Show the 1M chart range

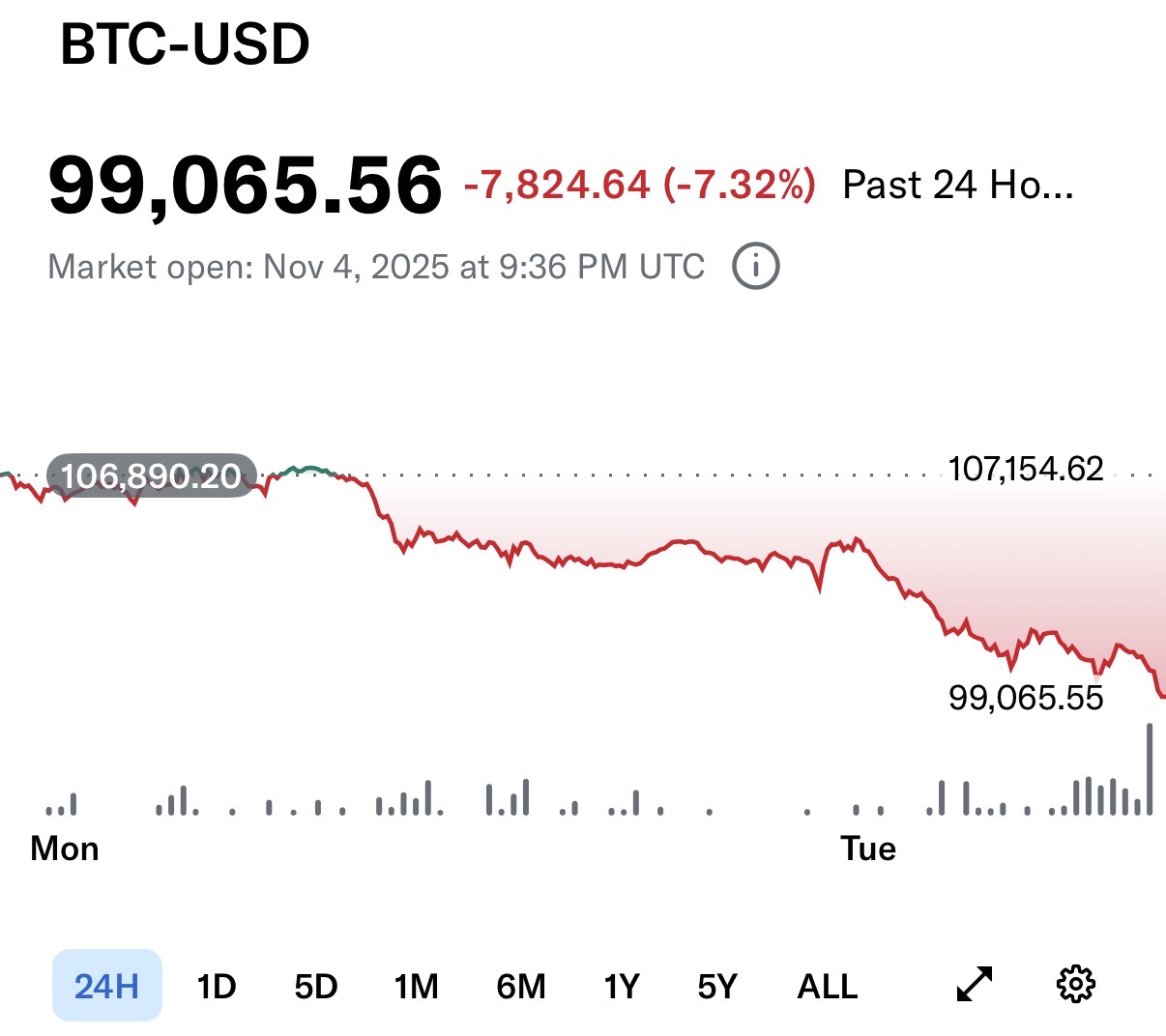pyautogui.click(x=417, y=986)
